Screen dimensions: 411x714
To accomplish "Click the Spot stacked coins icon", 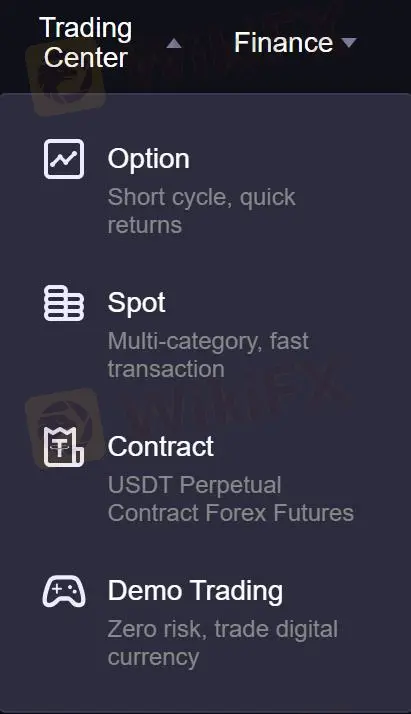I will point(64,303).
